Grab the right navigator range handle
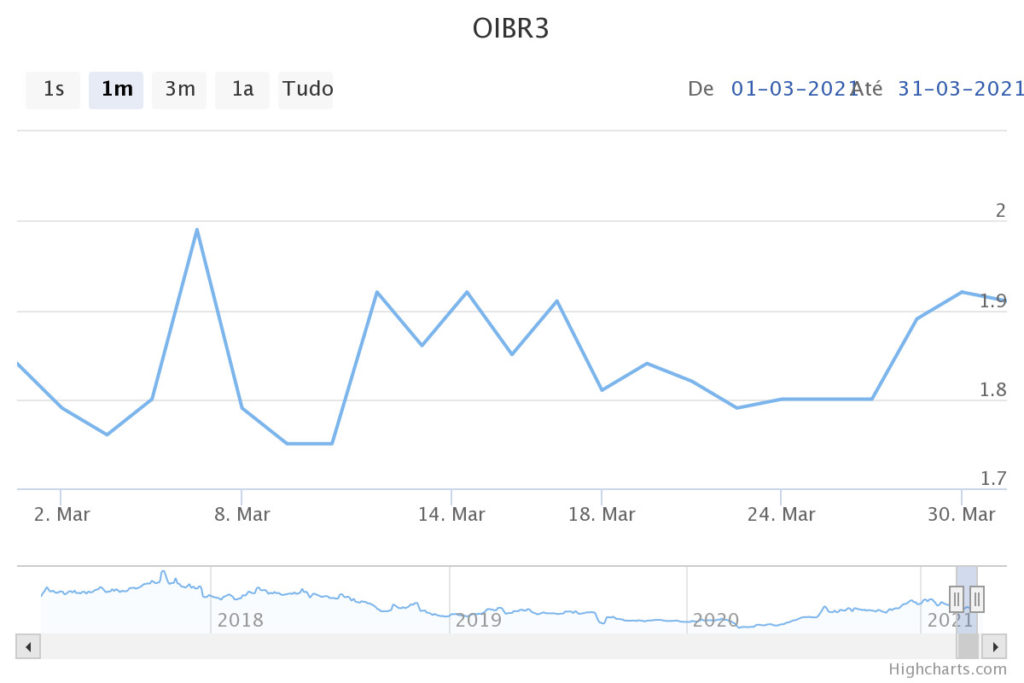This screenshot has width=1024, height=683. [x=977, y=599]
